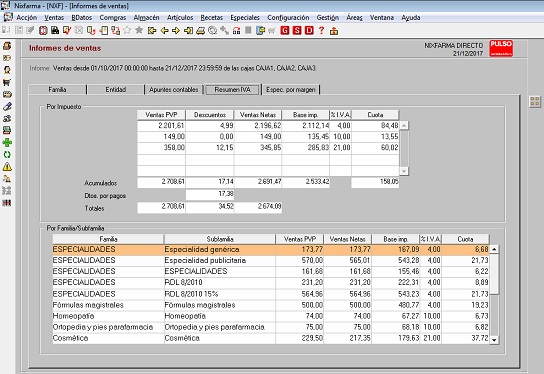Click down arrow of family table scrollbar
Screen dimensions: 544x374
tap(494, 340)
